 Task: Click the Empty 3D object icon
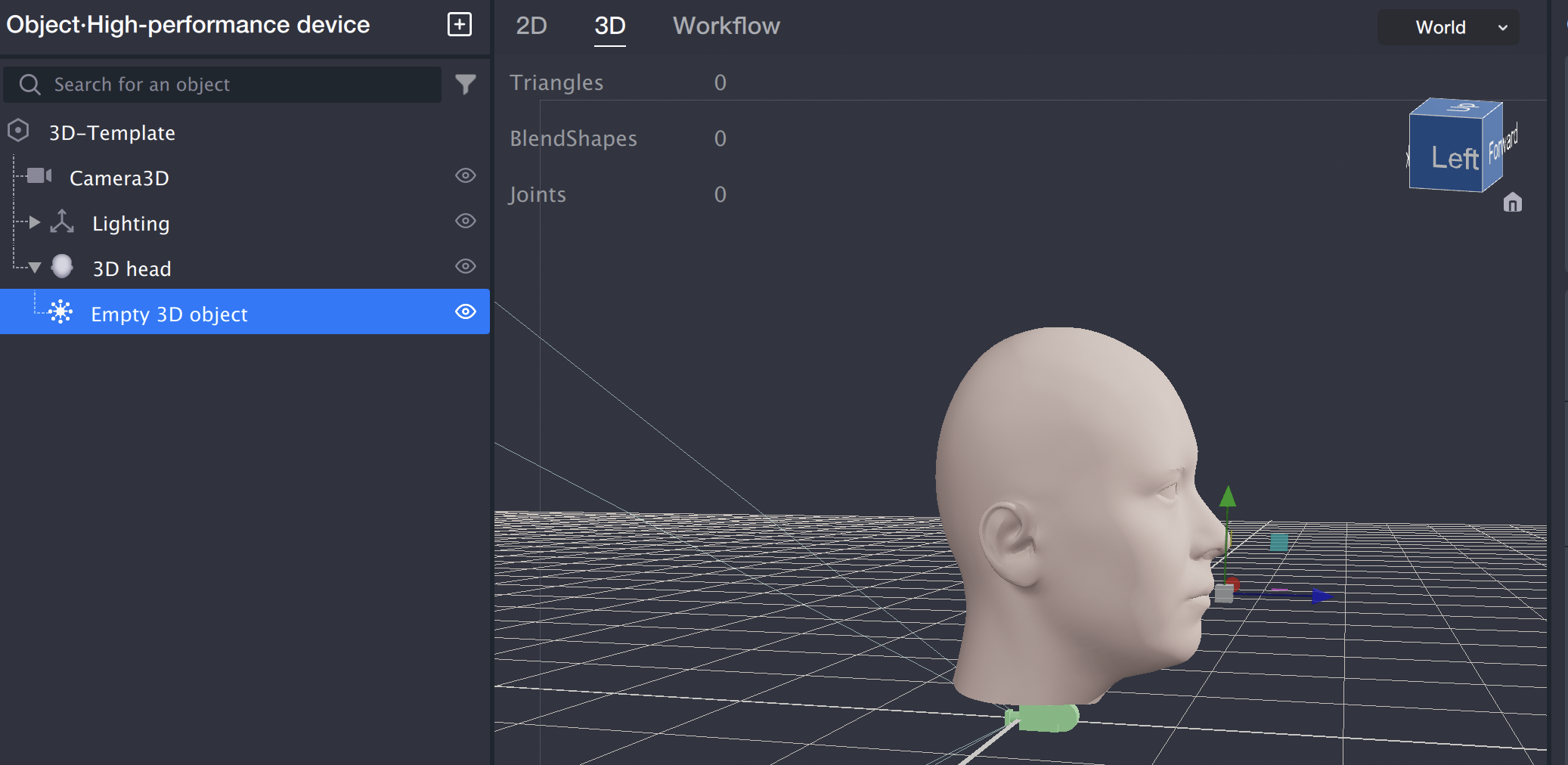point(60,312)
